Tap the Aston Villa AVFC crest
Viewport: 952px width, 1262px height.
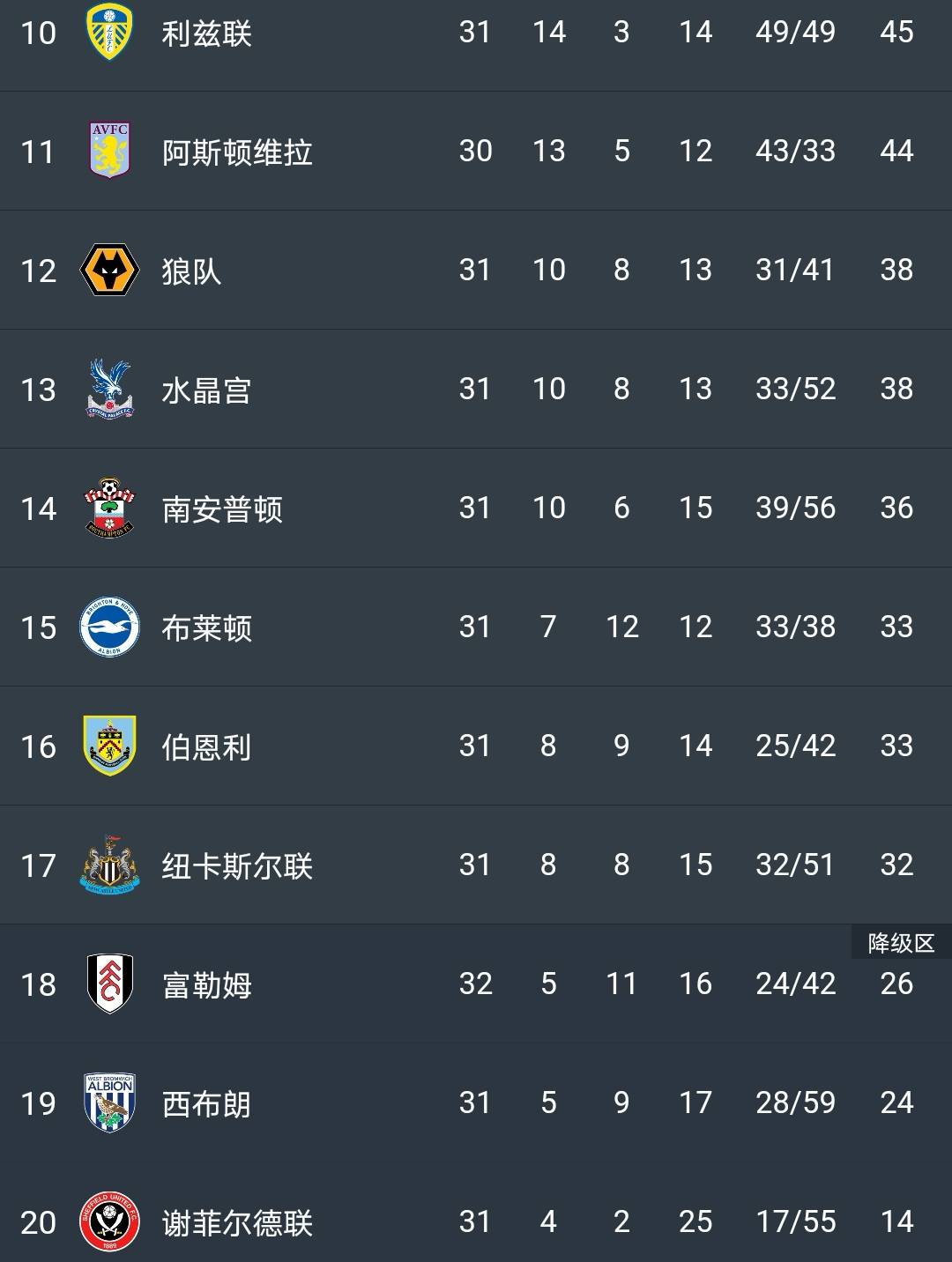coord(109,151)
